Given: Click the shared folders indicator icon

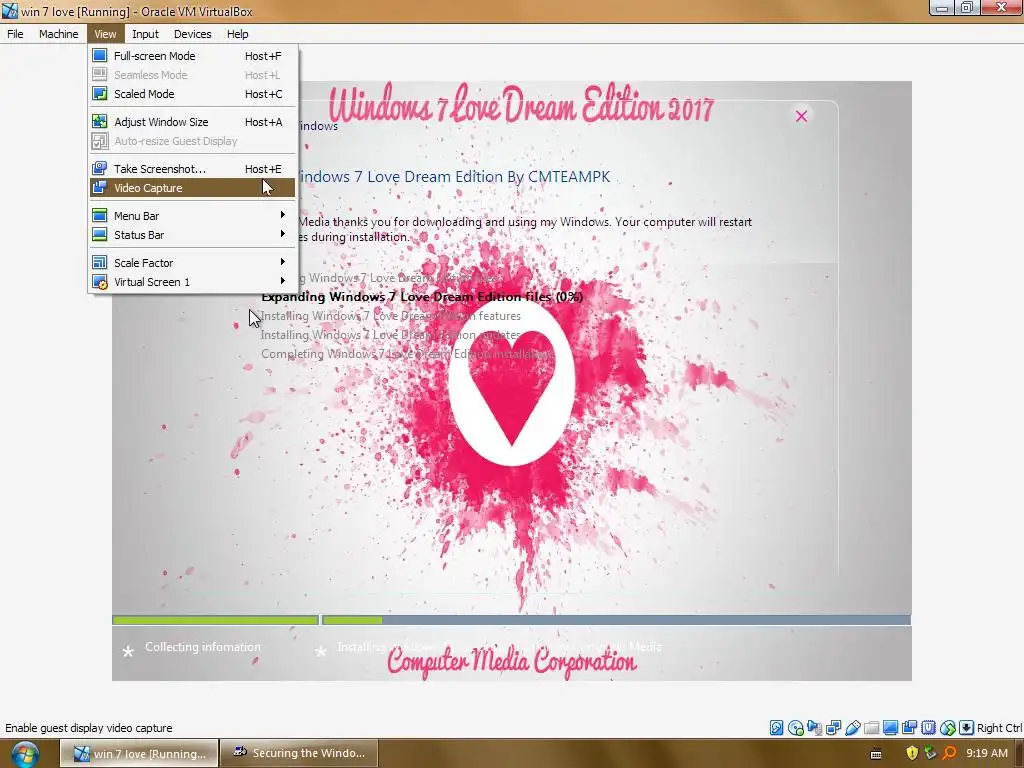Looking at the screenshot, I should tap(871, 728).
